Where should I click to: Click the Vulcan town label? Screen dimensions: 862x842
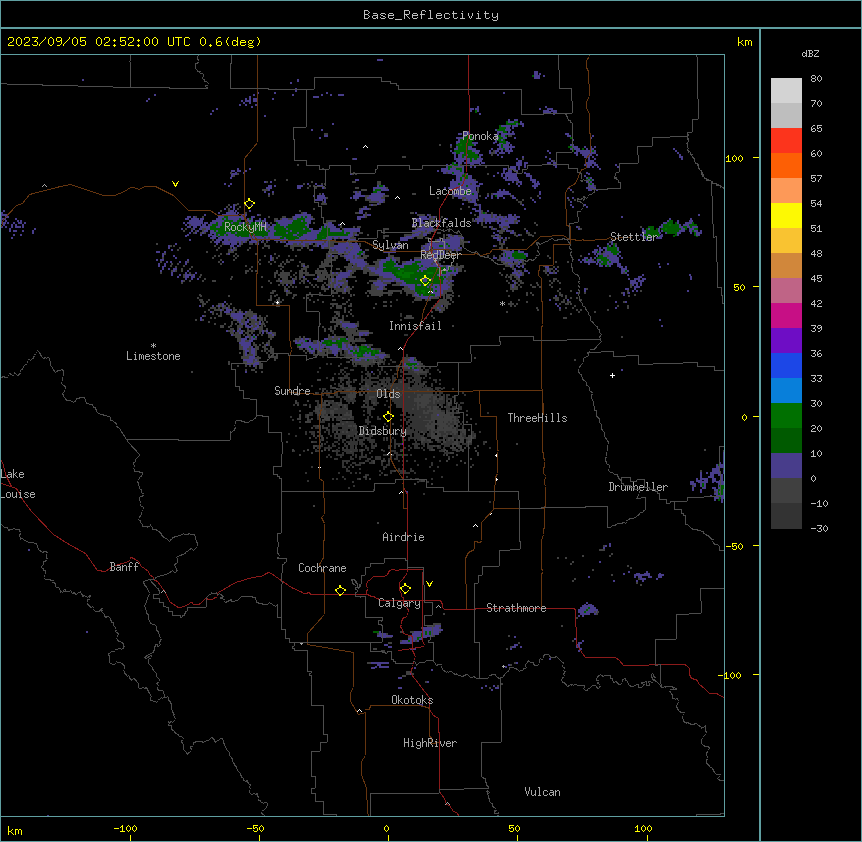tap(542, 792)
